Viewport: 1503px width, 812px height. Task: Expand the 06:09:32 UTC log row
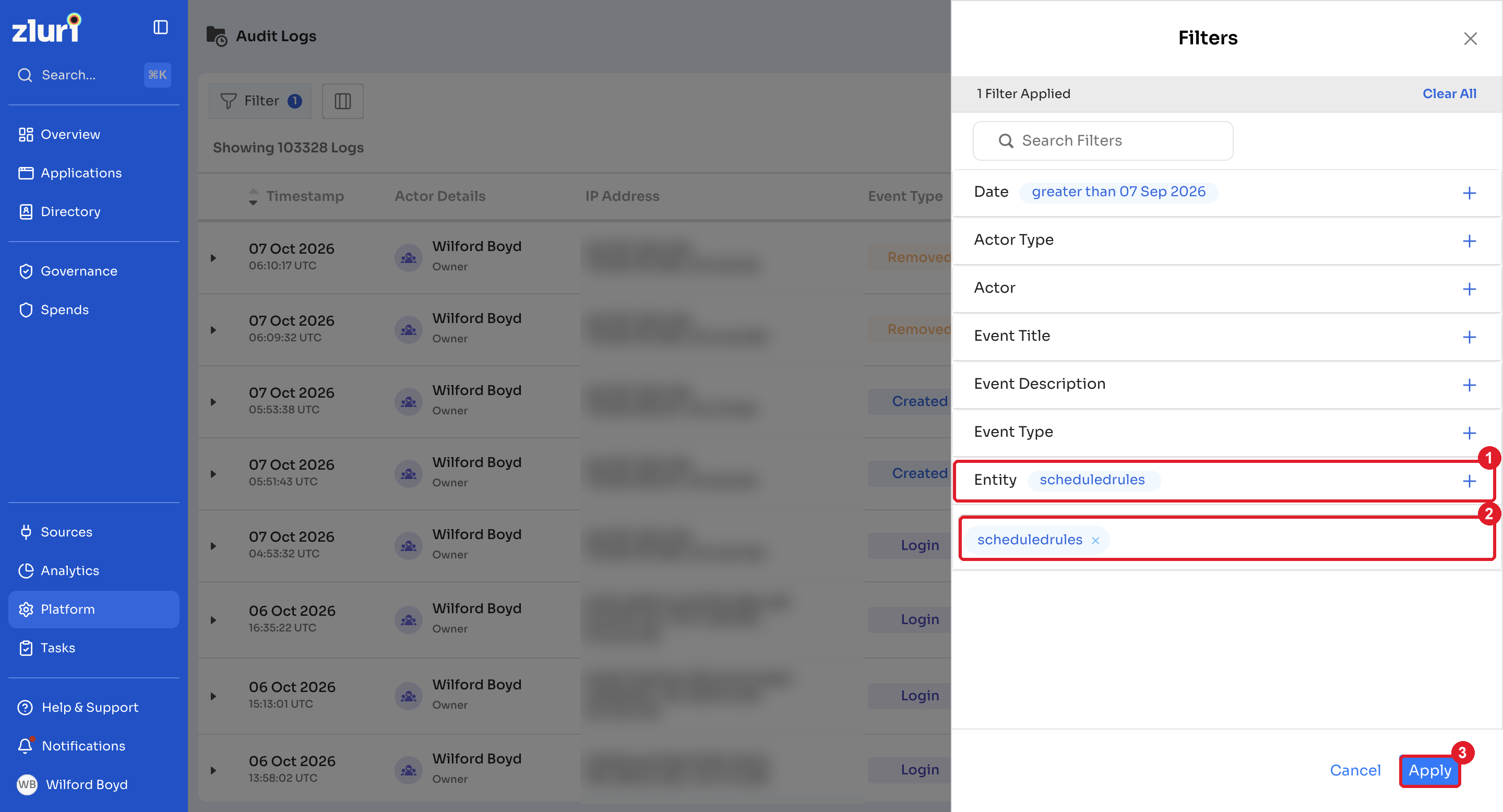coord(213,330)
